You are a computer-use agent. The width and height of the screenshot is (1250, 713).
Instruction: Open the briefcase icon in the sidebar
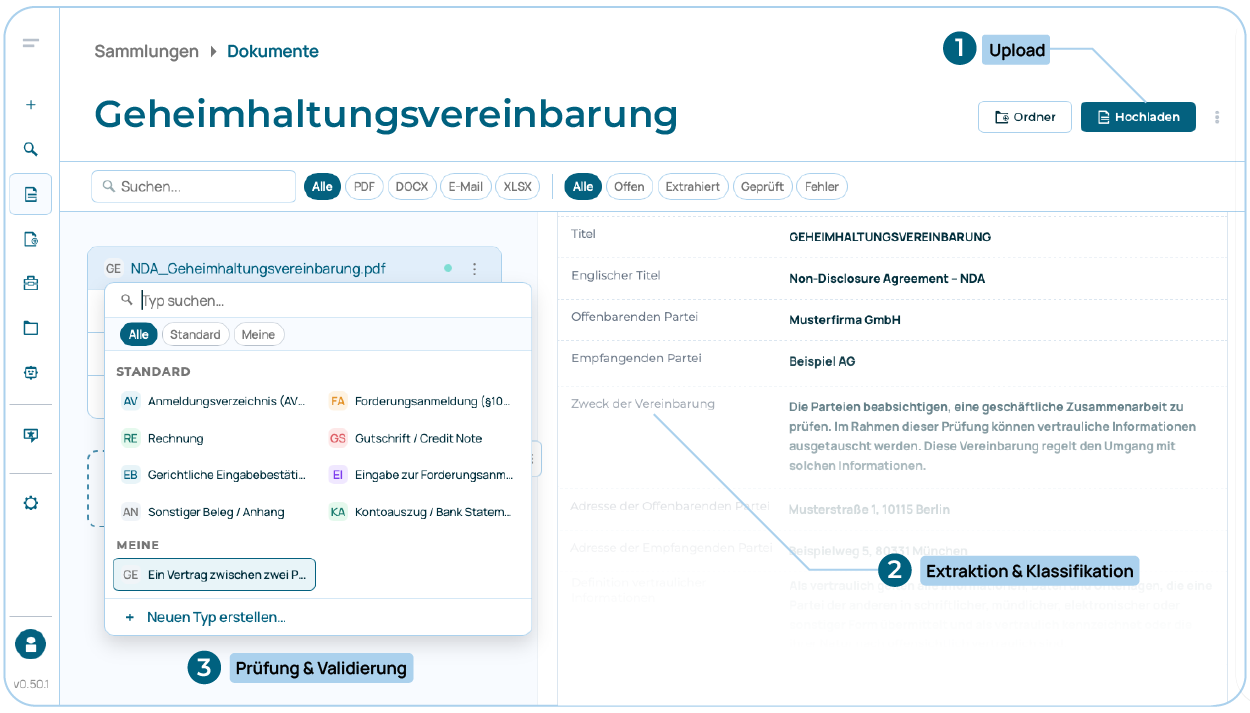(31, 283)
